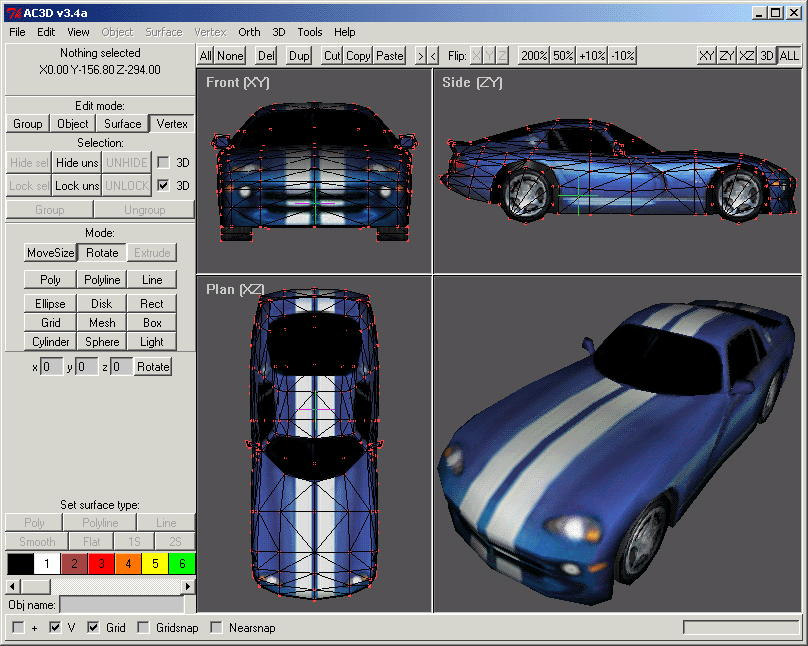This screenshot has height=646, width=808.
Task: Click the 200% zoom toolbar button
Action: point(534,56)
